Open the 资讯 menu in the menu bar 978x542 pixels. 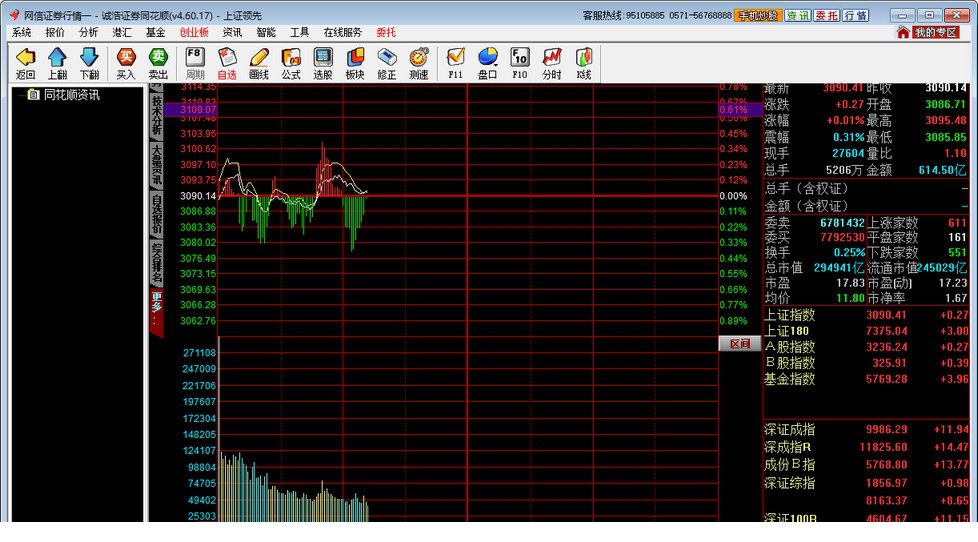(x=233, y=32)
